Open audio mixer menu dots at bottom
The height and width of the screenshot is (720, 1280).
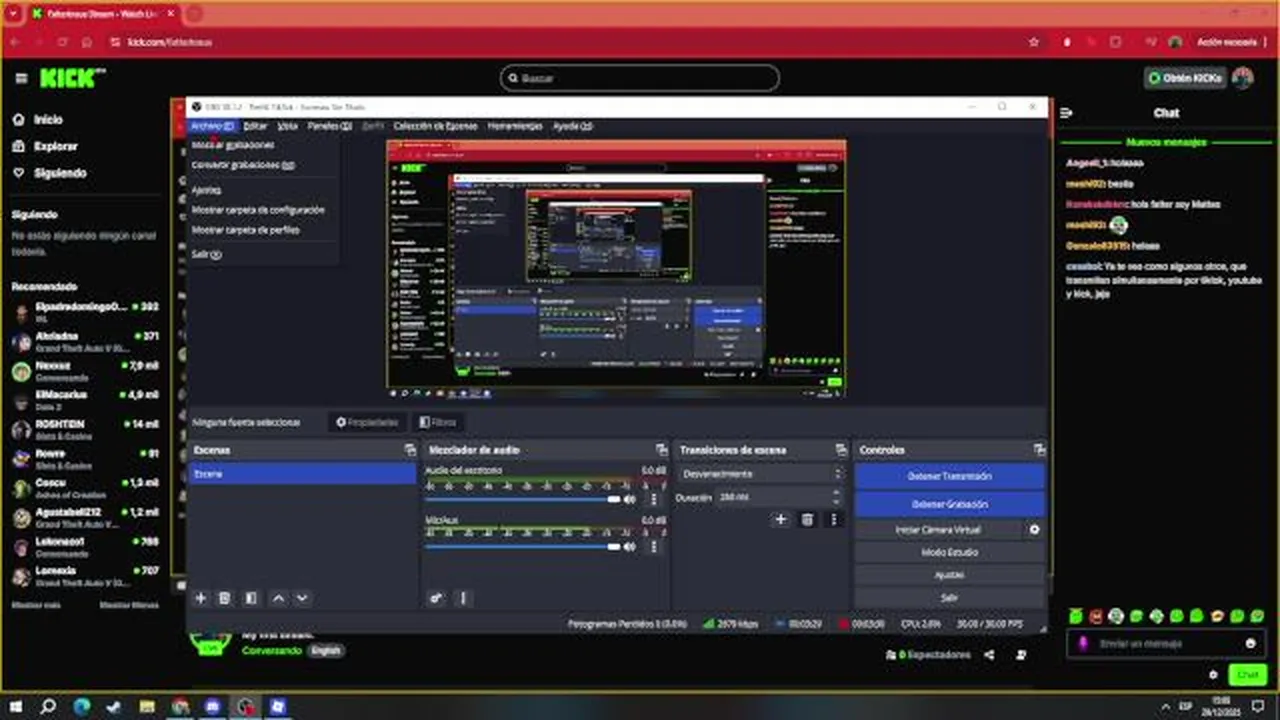463,598
